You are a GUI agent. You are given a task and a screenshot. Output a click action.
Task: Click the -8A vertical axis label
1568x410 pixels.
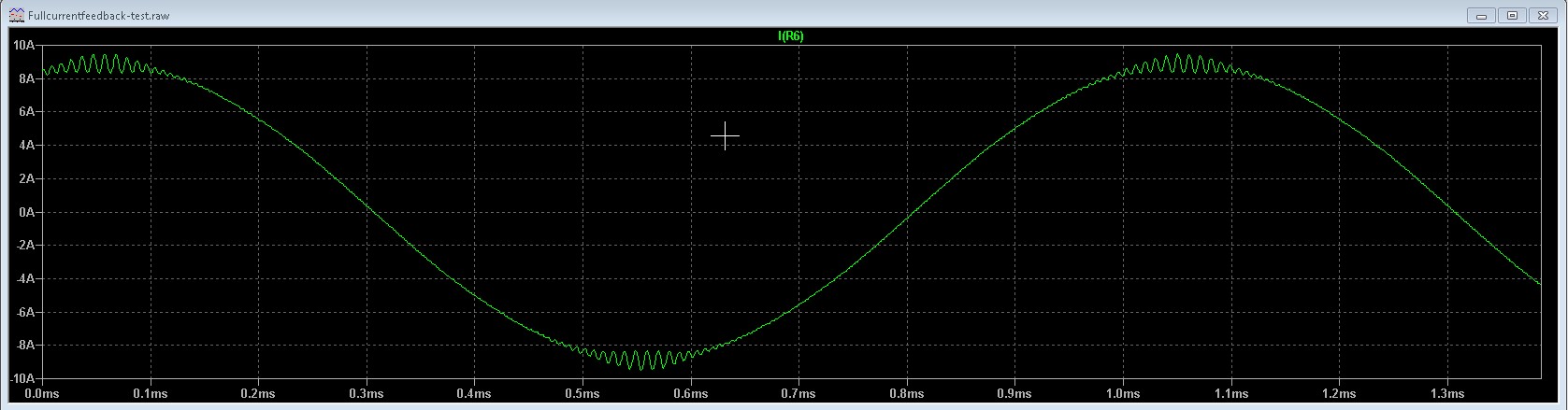25,345
